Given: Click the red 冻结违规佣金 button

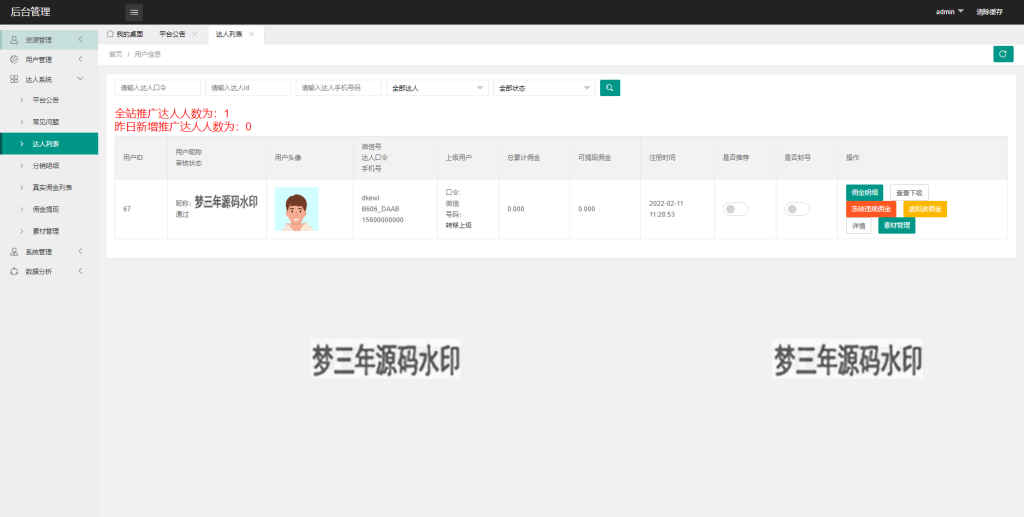Looking at the screenshot, I should coord(871,209).
